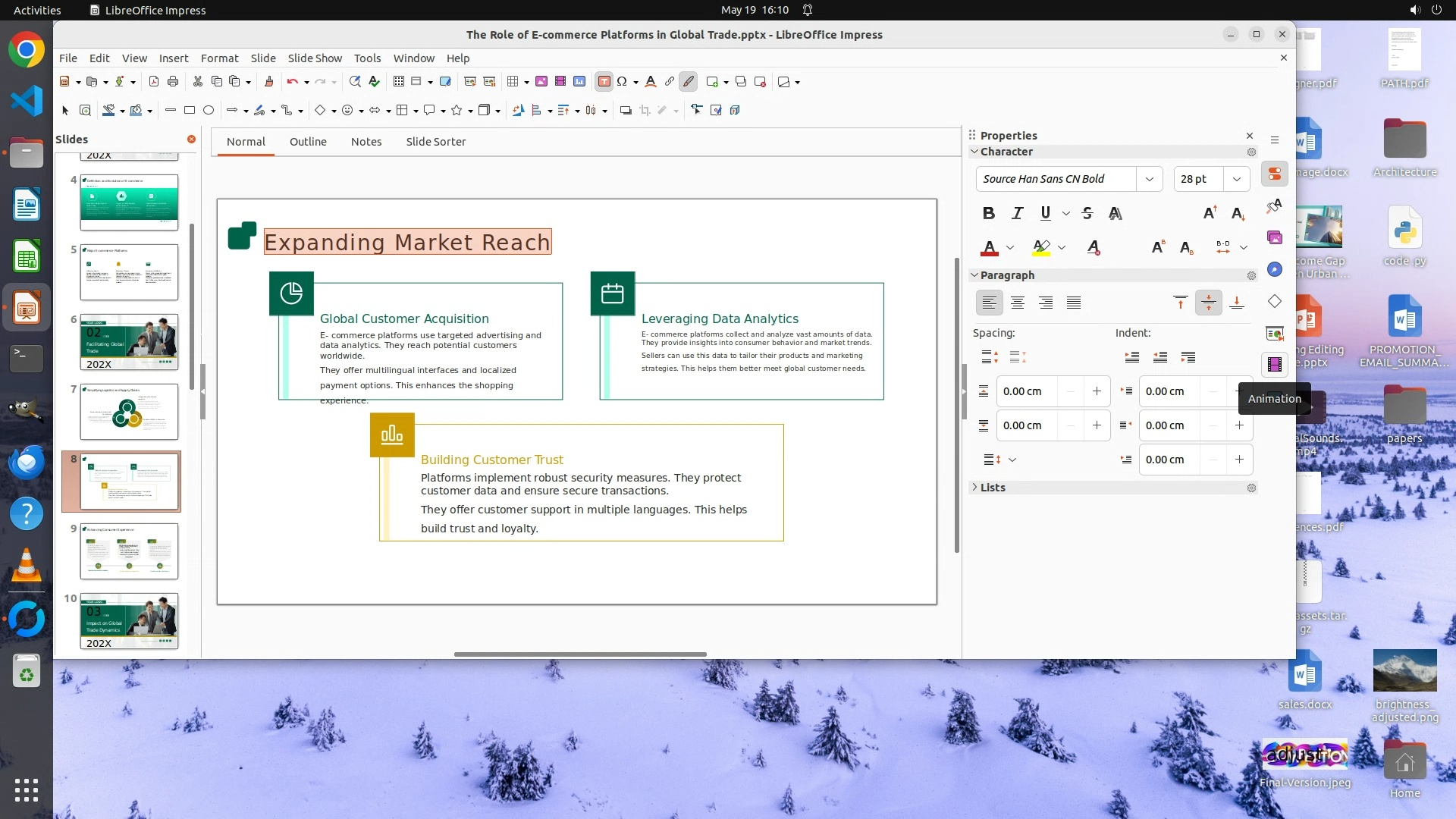The width and height of the screenshot is (1456, 819).
Task: Click Center Vertically alignment button
Action: [x=1208, y=303]
